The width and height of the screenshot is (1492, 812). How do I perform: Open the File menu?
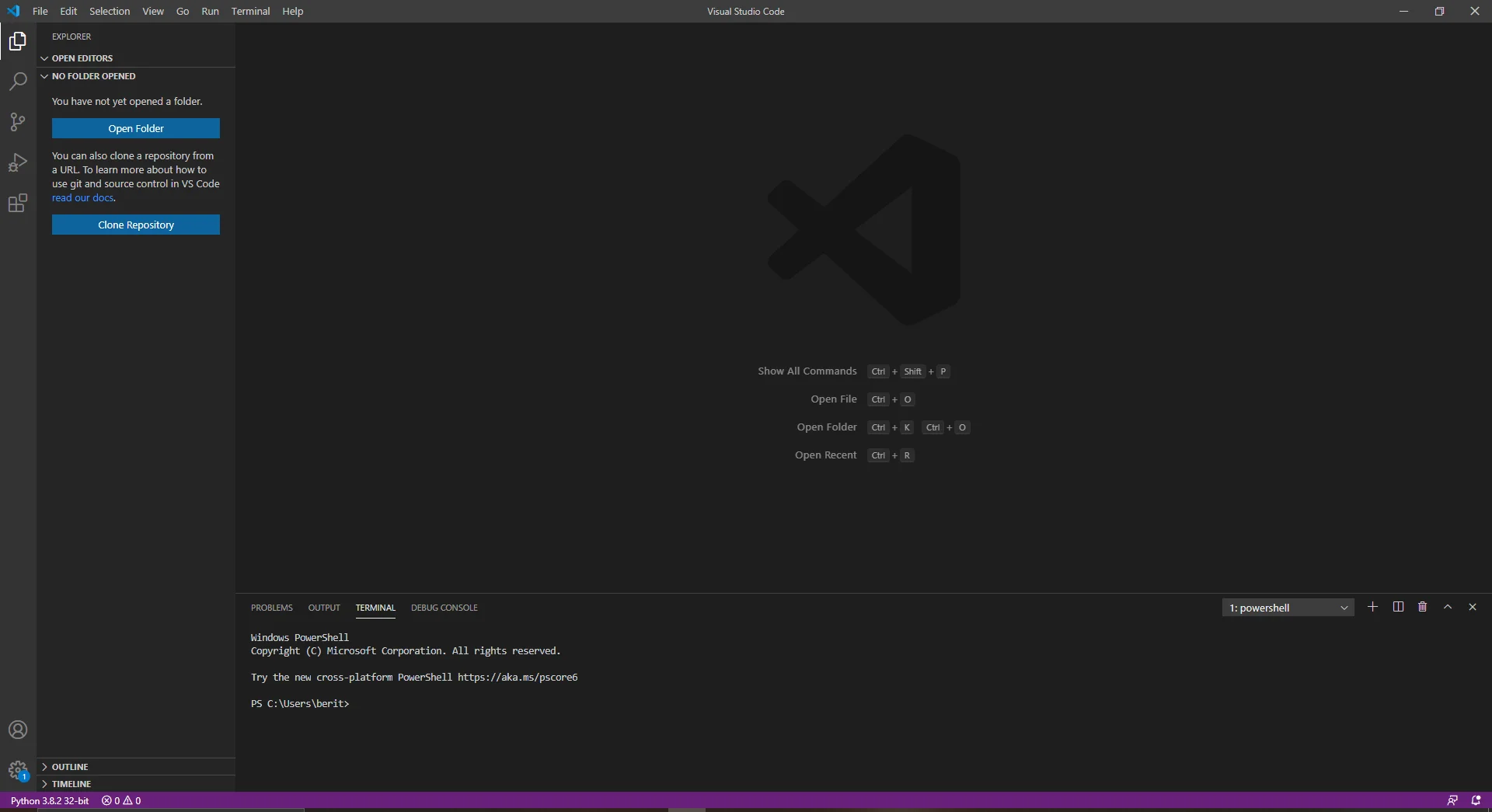40,11
